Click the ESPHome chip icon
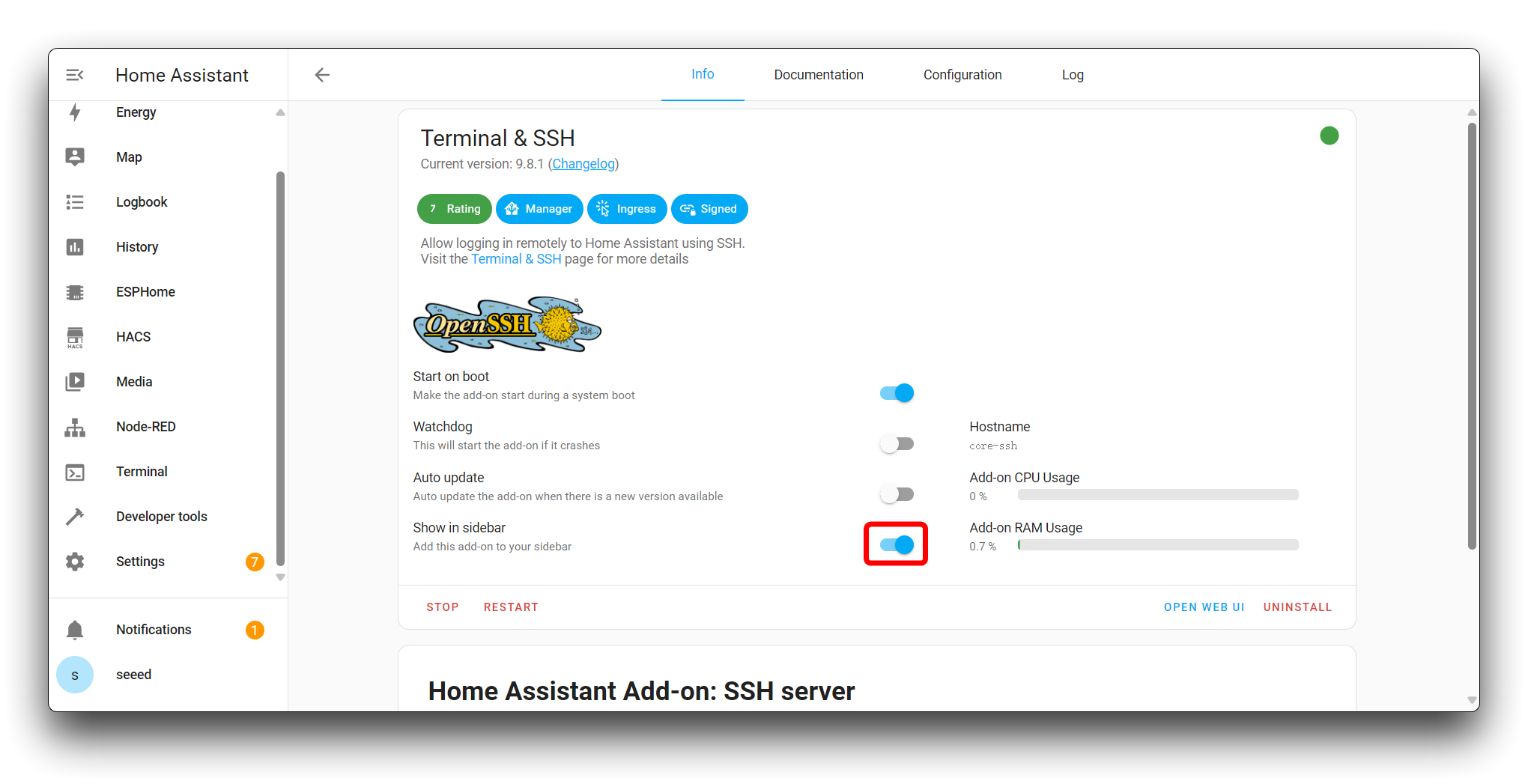The image size is (1528, 784). 75,292
